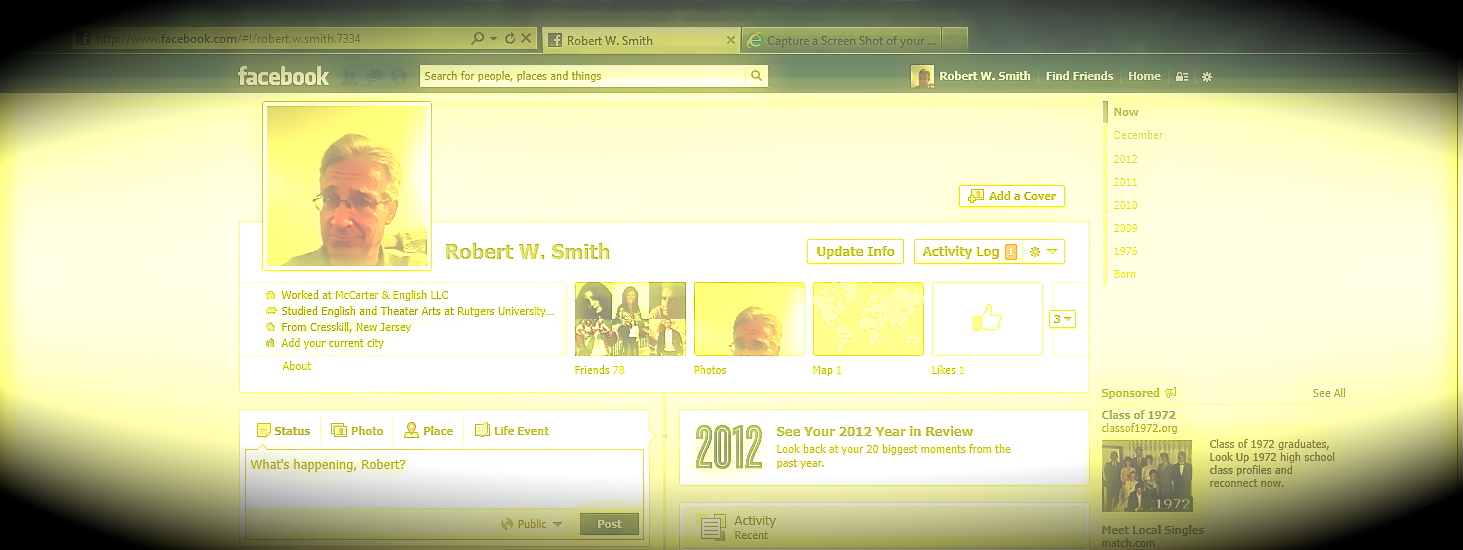Screen dimensions: 1463x550
Task: Click the Update Info button
Action: point(854,252)
